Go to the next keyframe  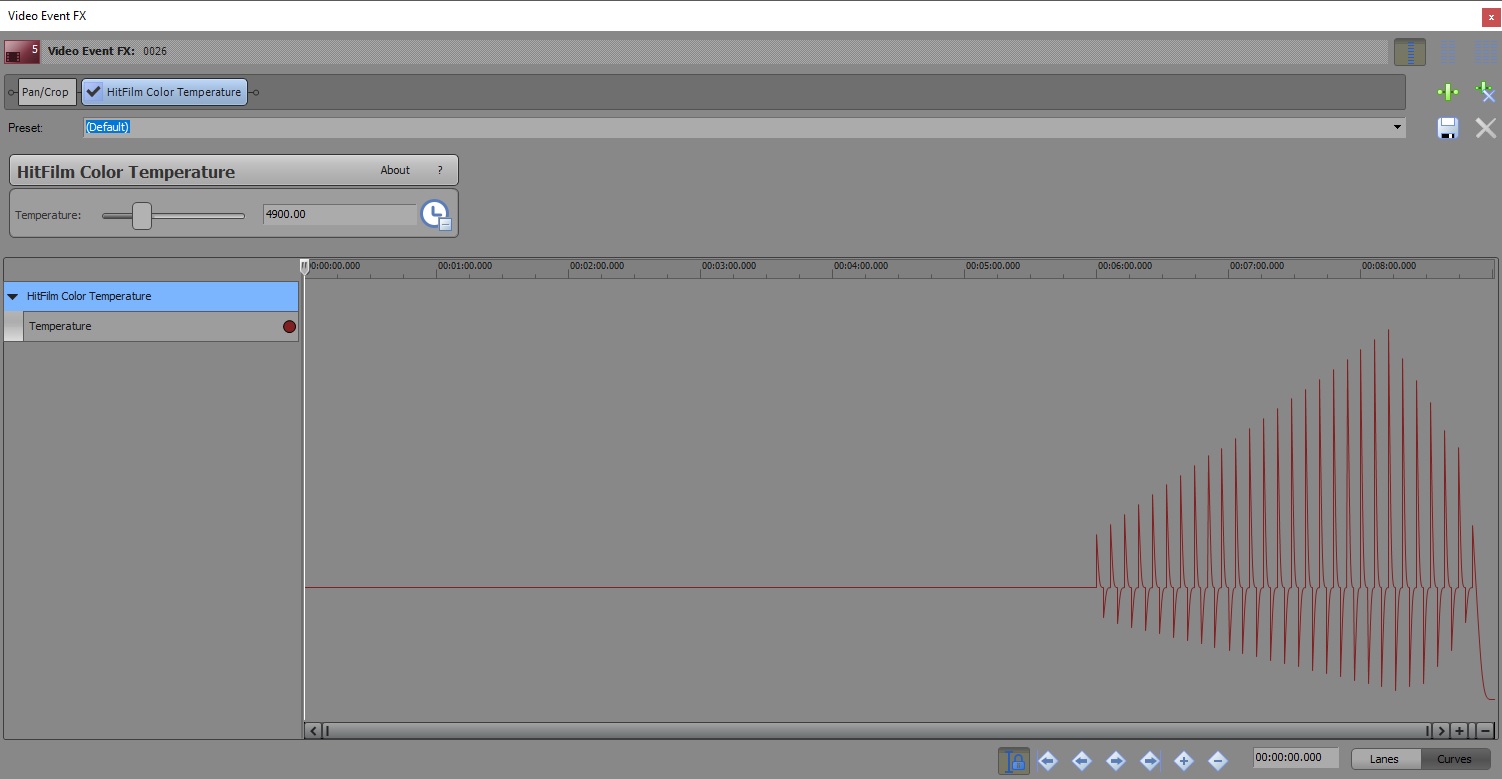coord(1116,761)
